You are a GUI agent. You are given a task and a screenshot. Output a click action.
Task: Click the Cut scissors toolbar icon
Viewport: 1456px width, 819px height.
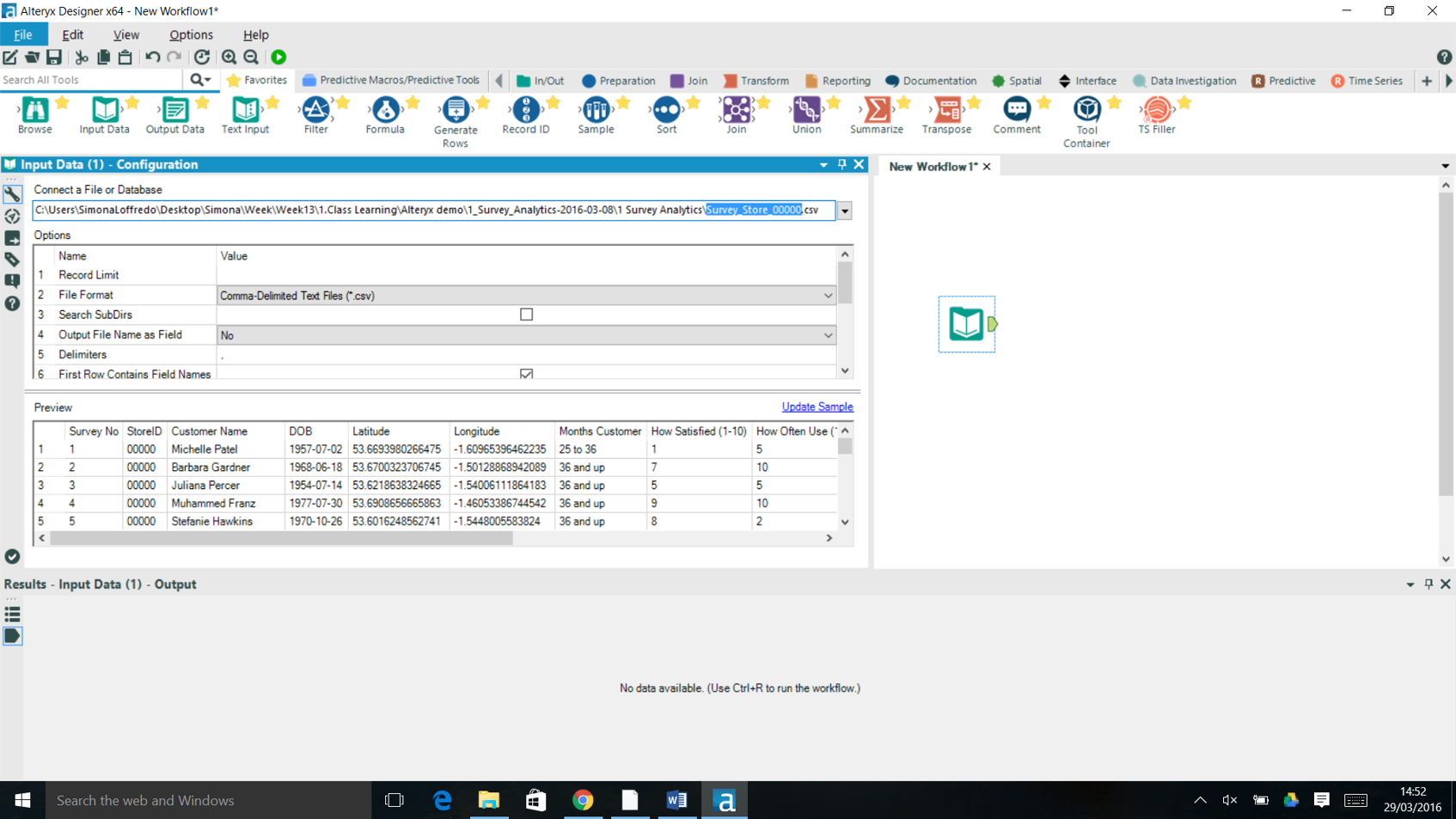82,57
